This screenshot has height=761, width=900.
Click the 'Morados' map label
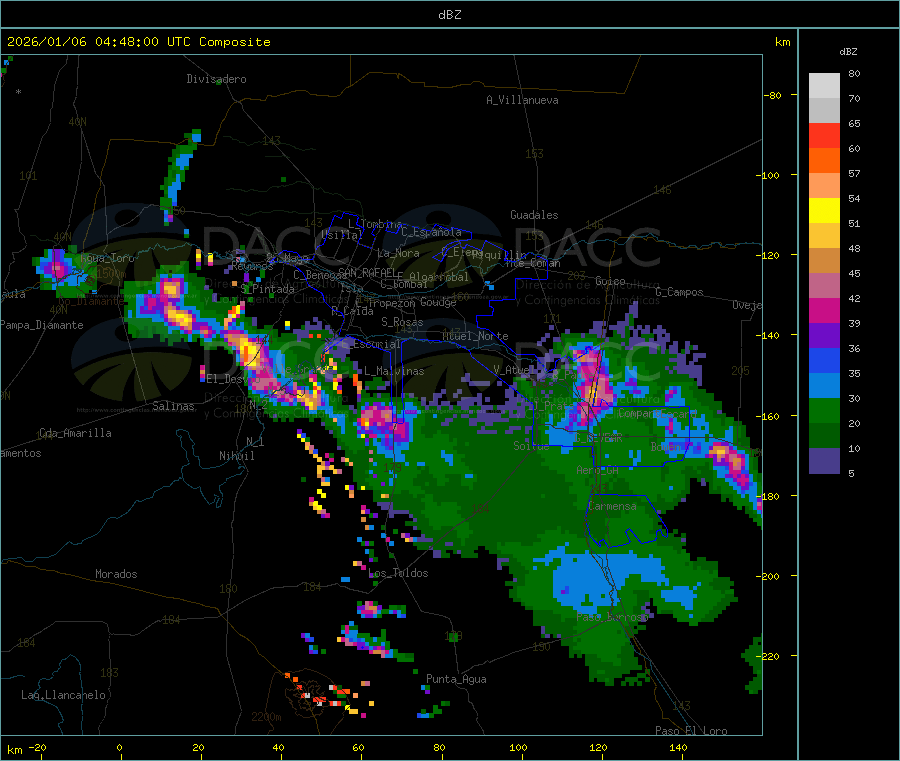tap(116, 574)
